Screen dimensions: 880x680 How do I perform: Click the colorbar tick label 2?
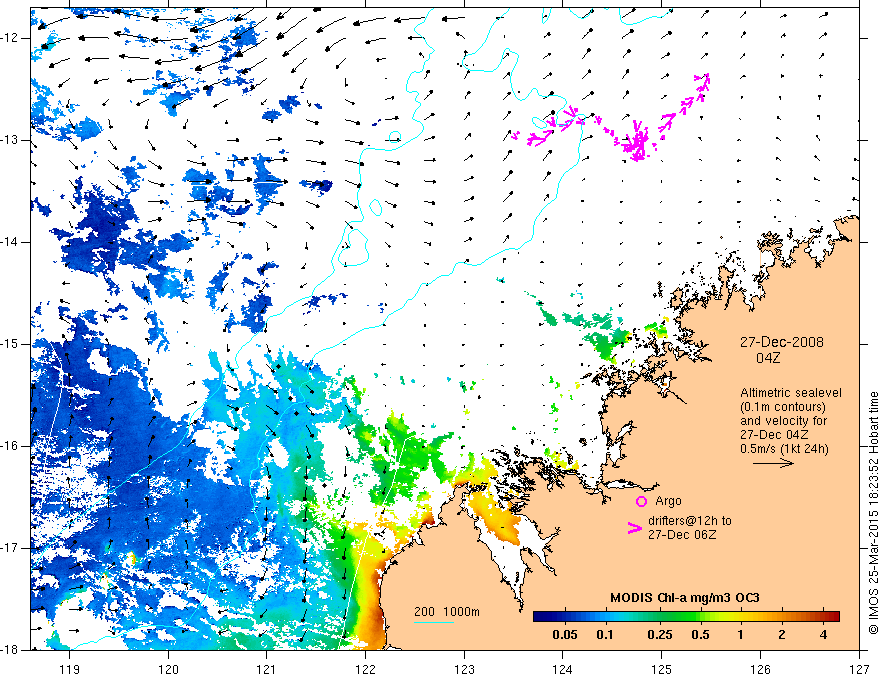pyautogui.click(x=782, y=635)
